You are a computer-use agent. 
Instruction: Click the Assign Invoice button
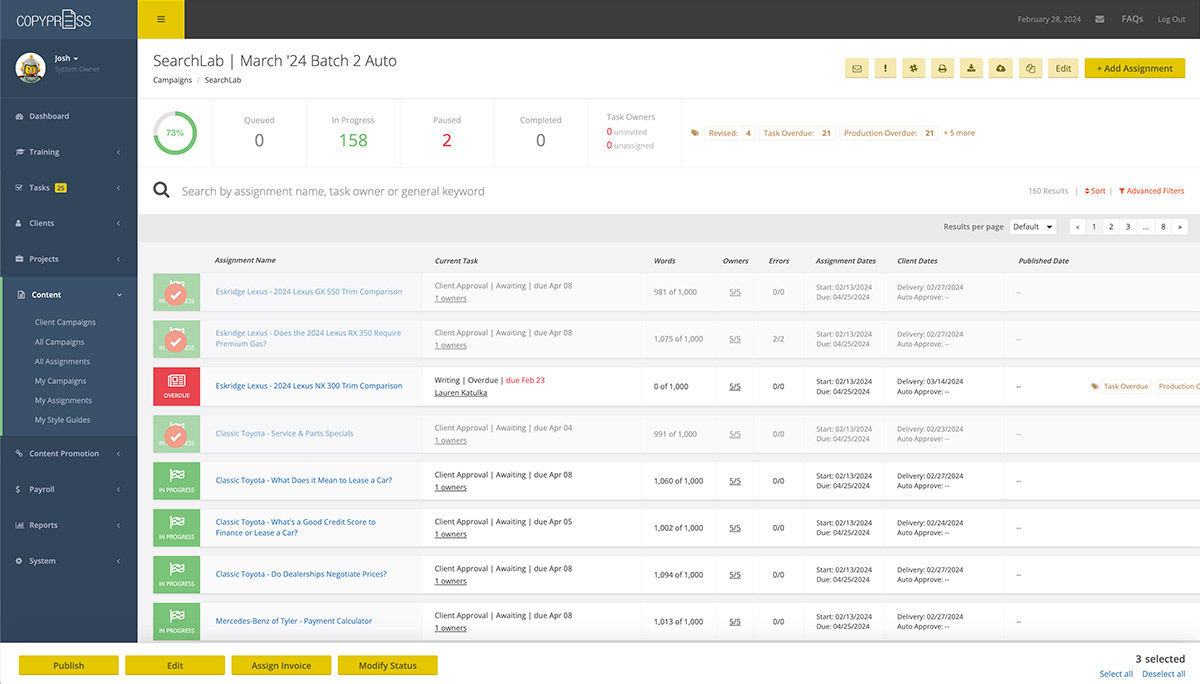[x=281, y=665]
